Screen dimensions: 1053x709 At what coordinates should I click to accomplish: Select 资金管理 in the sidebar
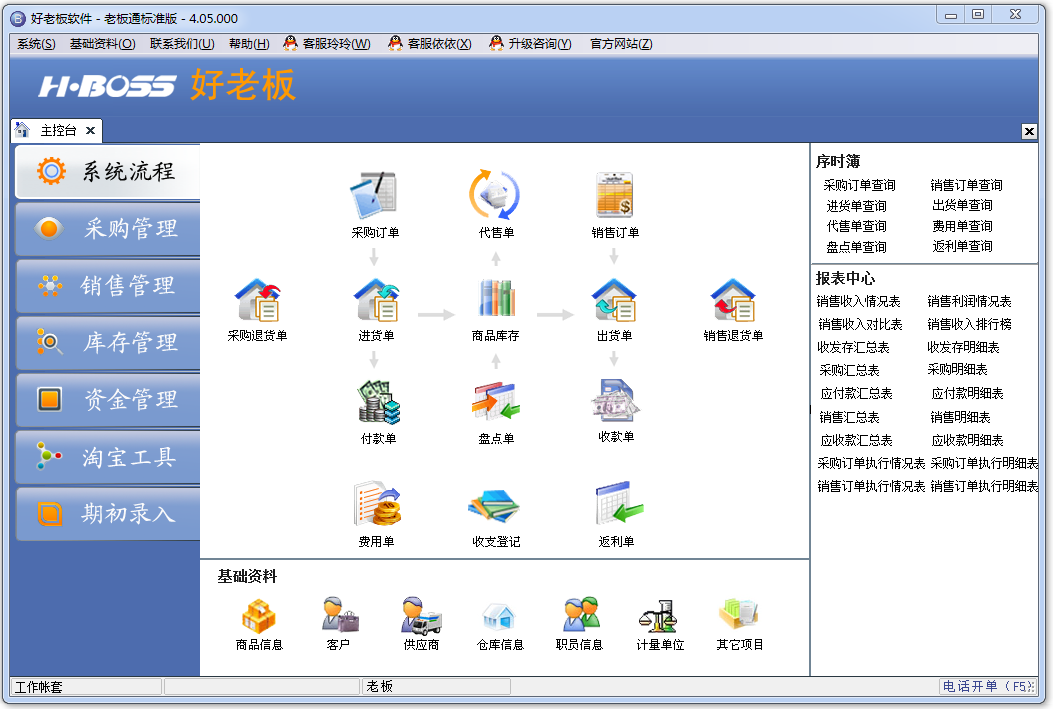(107, 400)
